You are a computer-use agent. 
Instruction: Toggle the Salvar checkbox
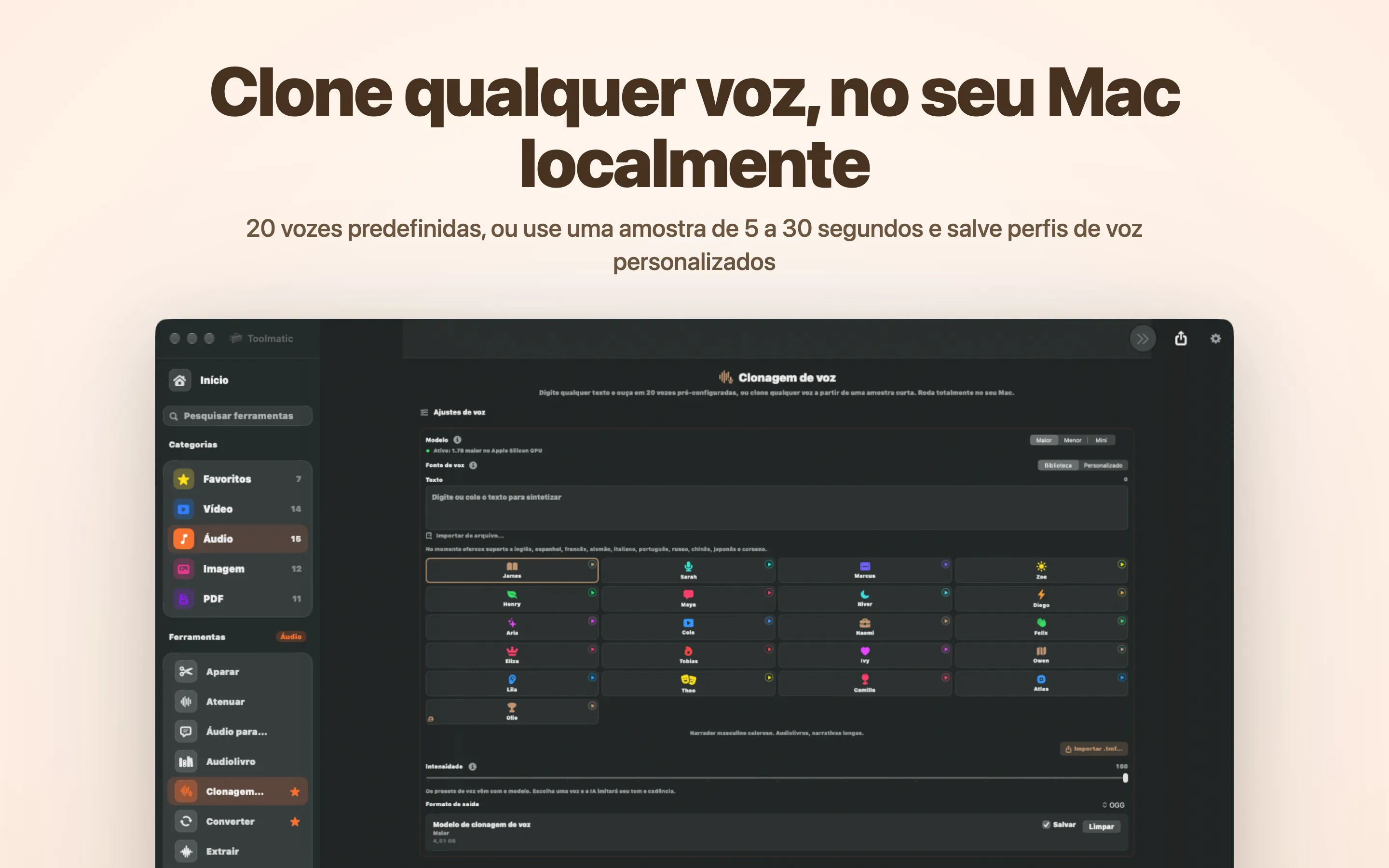1046,825
